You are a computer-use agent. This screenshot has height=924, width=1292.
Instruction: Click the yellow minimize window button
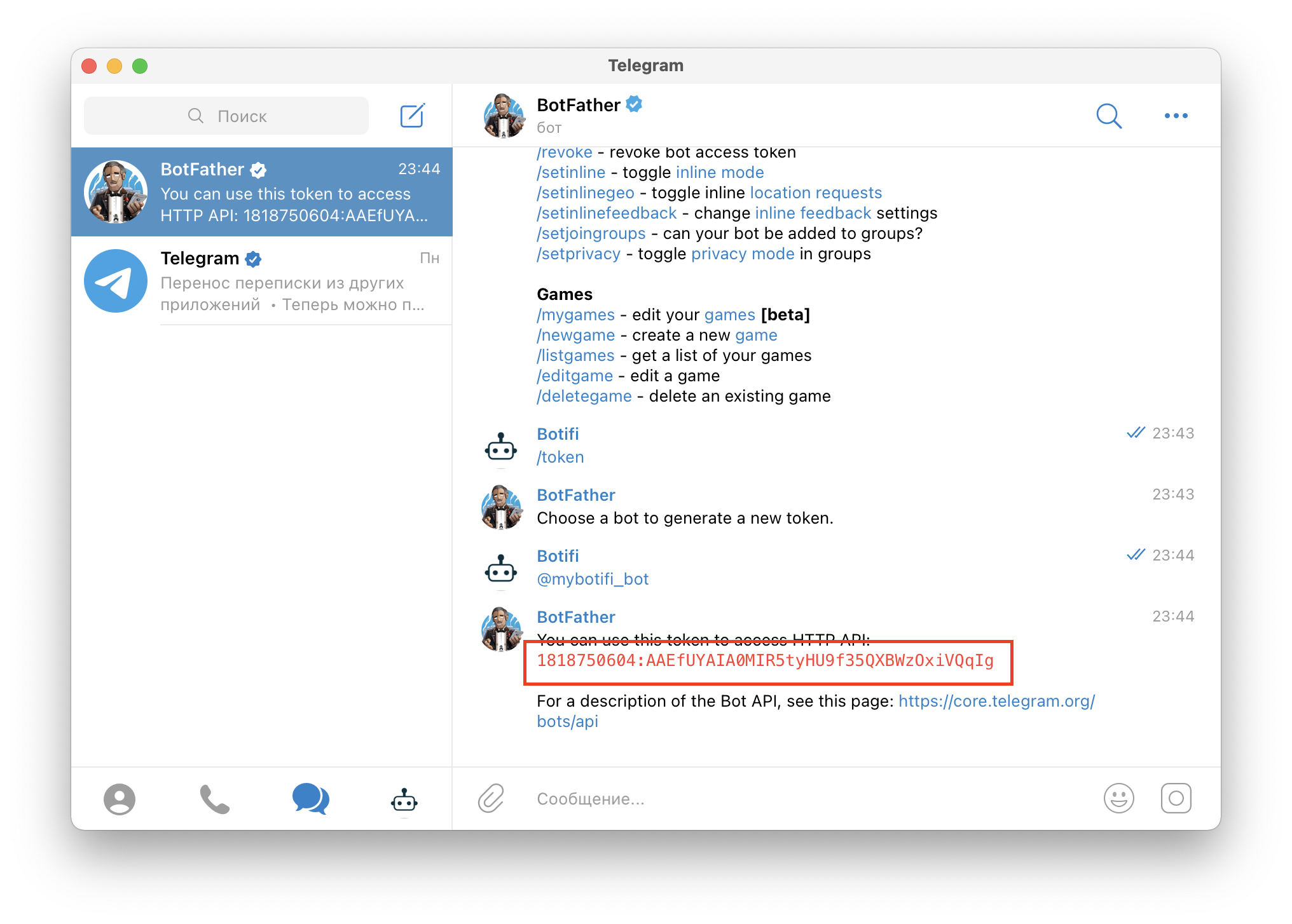pyautogui.click(x=114, y=66)
